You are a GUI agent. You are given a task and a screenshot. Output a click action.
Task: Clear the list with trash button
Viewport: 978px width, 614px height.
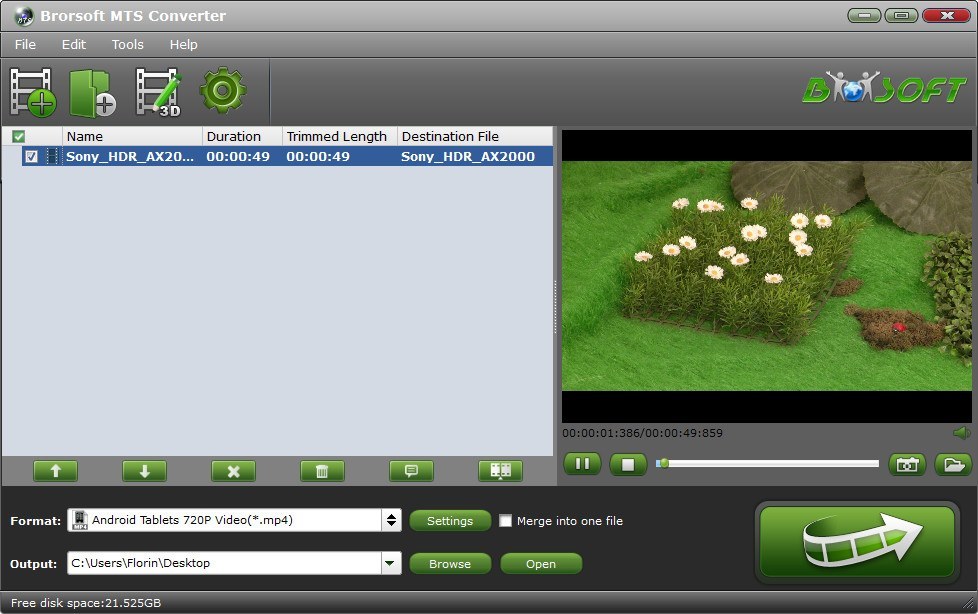click(322, 471)
